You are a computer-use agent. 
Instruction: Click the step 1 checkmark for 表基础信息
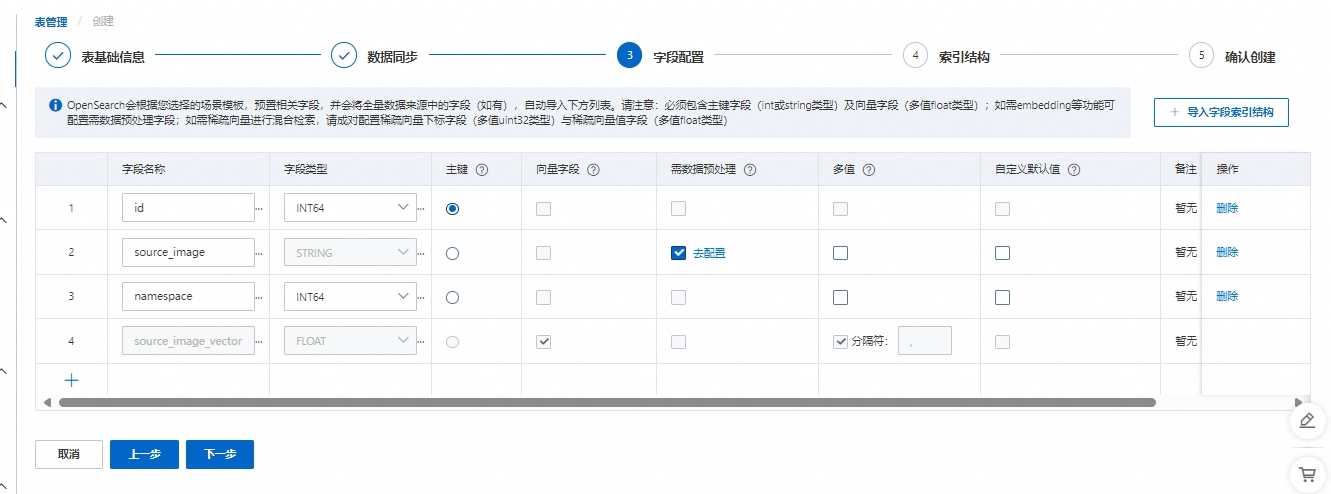[x=58, y=56]
